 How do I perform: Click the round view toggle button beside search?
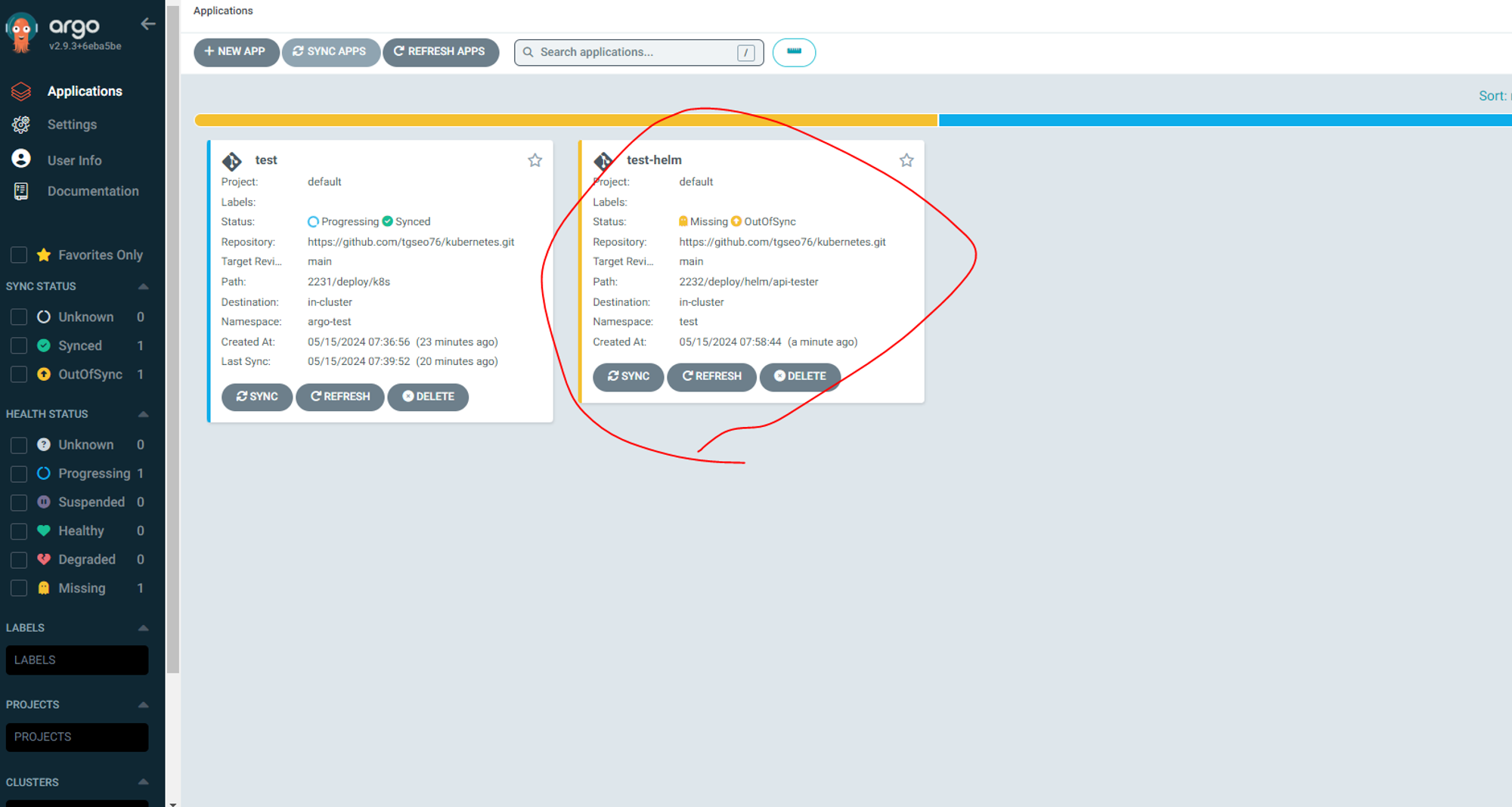(x=794, y=52)
